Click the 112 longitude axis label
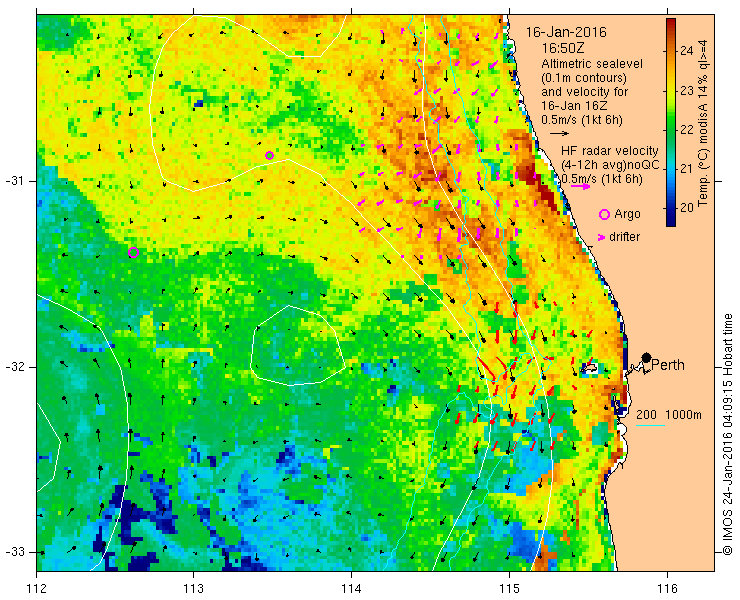This screenshot has height=600, width=740. (36, 589)
